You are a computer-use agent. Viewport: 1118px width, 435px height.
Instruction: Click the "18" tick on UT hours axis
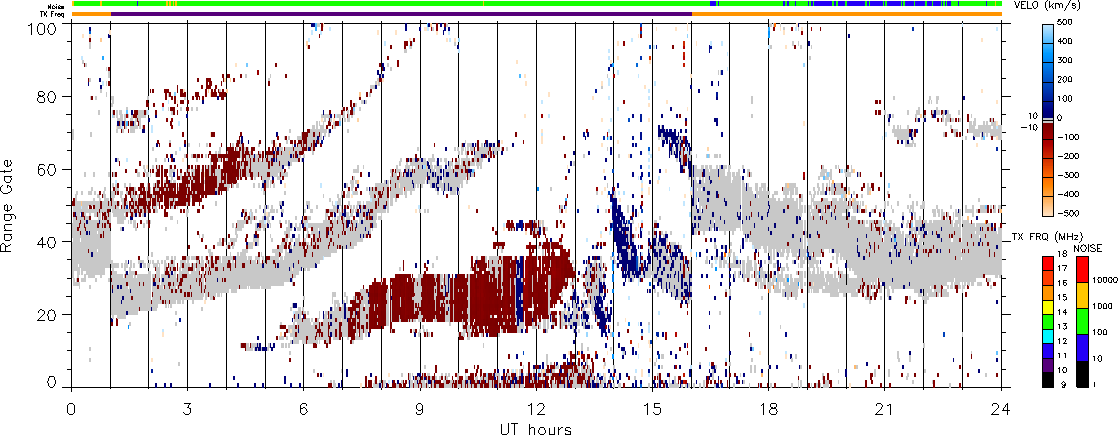(x=769, y=407)
